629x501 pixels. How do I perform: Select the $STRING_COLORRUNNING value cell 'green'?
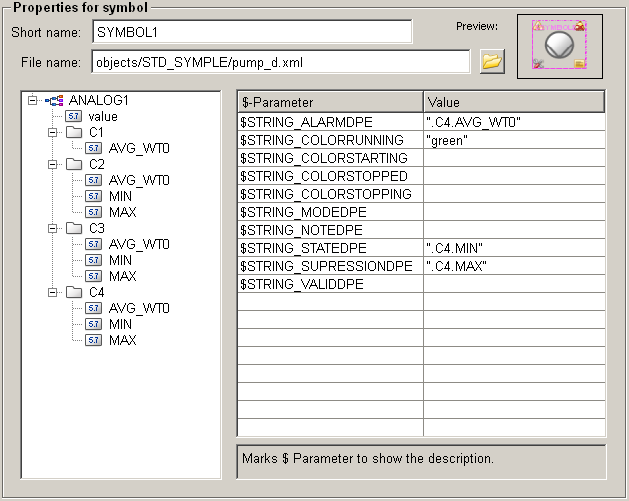513,140
